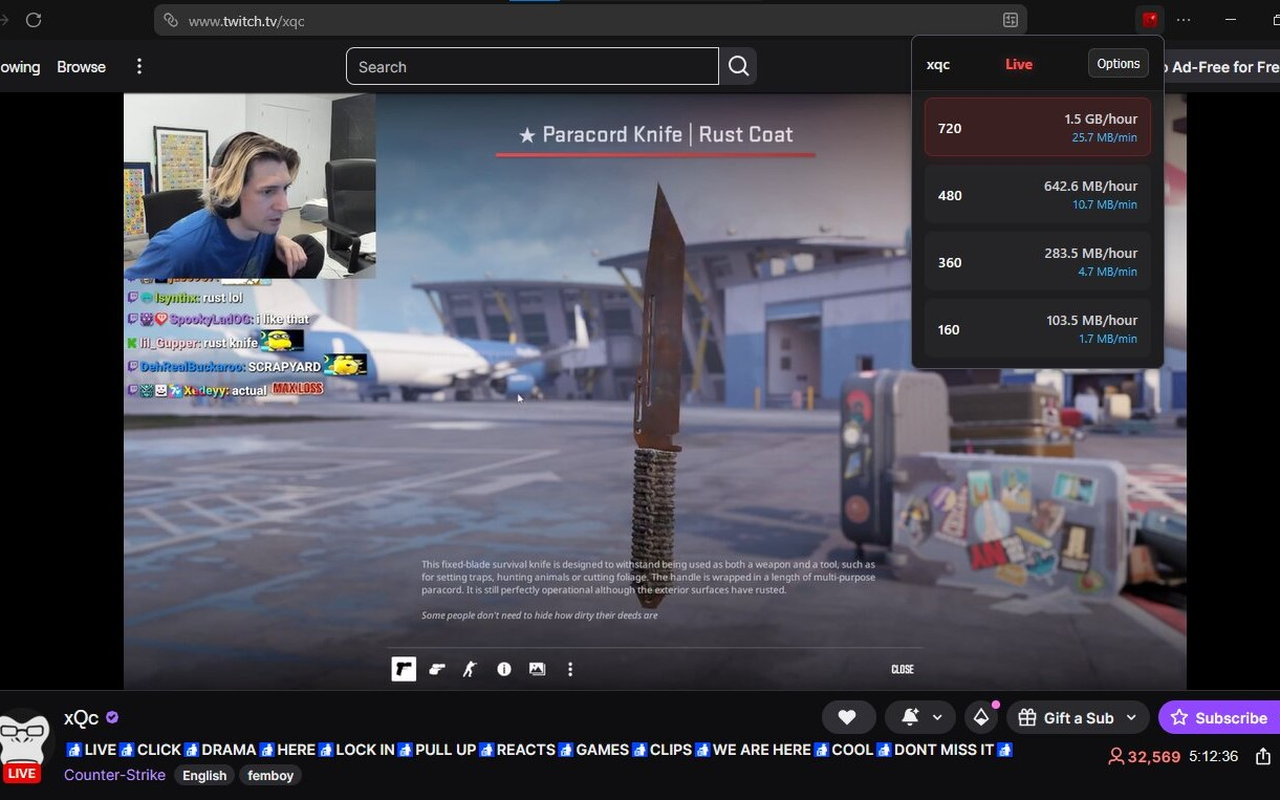1280x800 pixels.
Task: Click the notification bell icon
Action: pos(910,717)
